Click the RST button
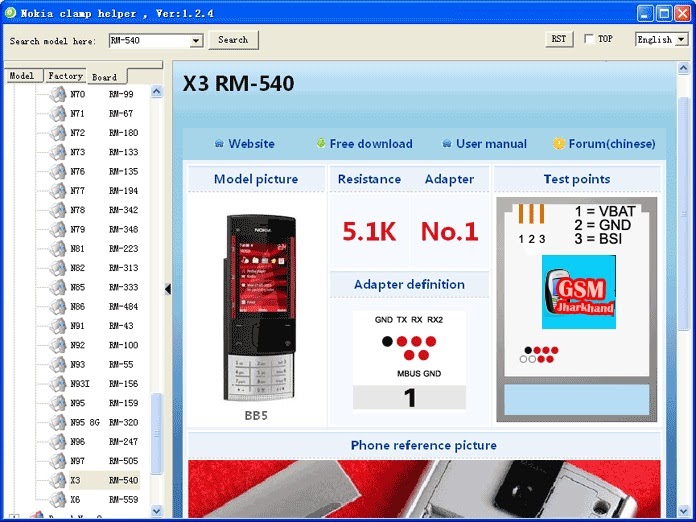Viewport: 696px width, 522px height. tap(559, 39)
